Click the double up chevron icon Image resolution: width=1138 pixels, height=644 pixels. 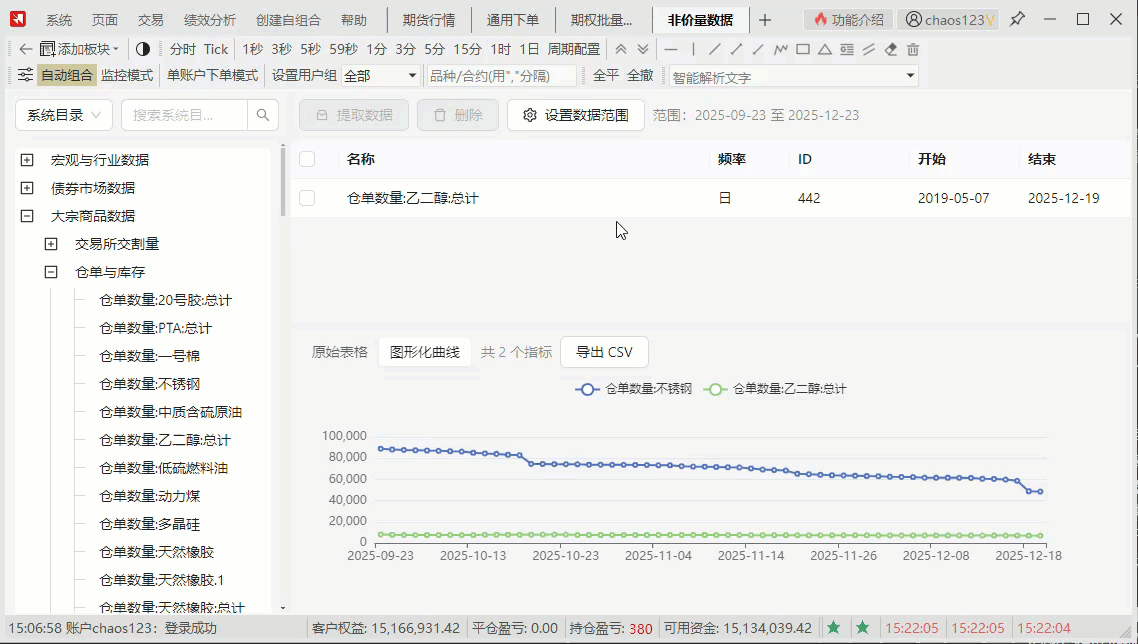click(x=621, y=49)
